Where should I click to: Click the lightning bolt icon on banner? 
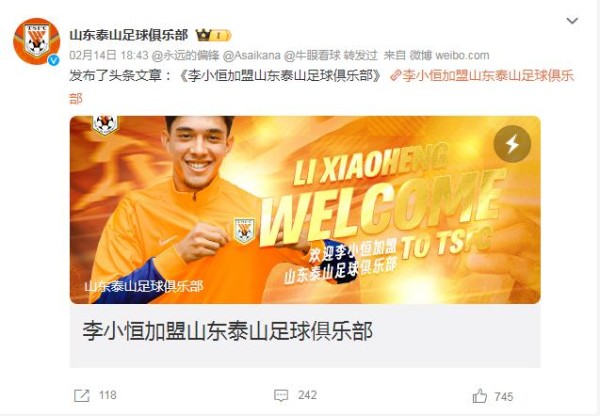(x=512, y=144)
